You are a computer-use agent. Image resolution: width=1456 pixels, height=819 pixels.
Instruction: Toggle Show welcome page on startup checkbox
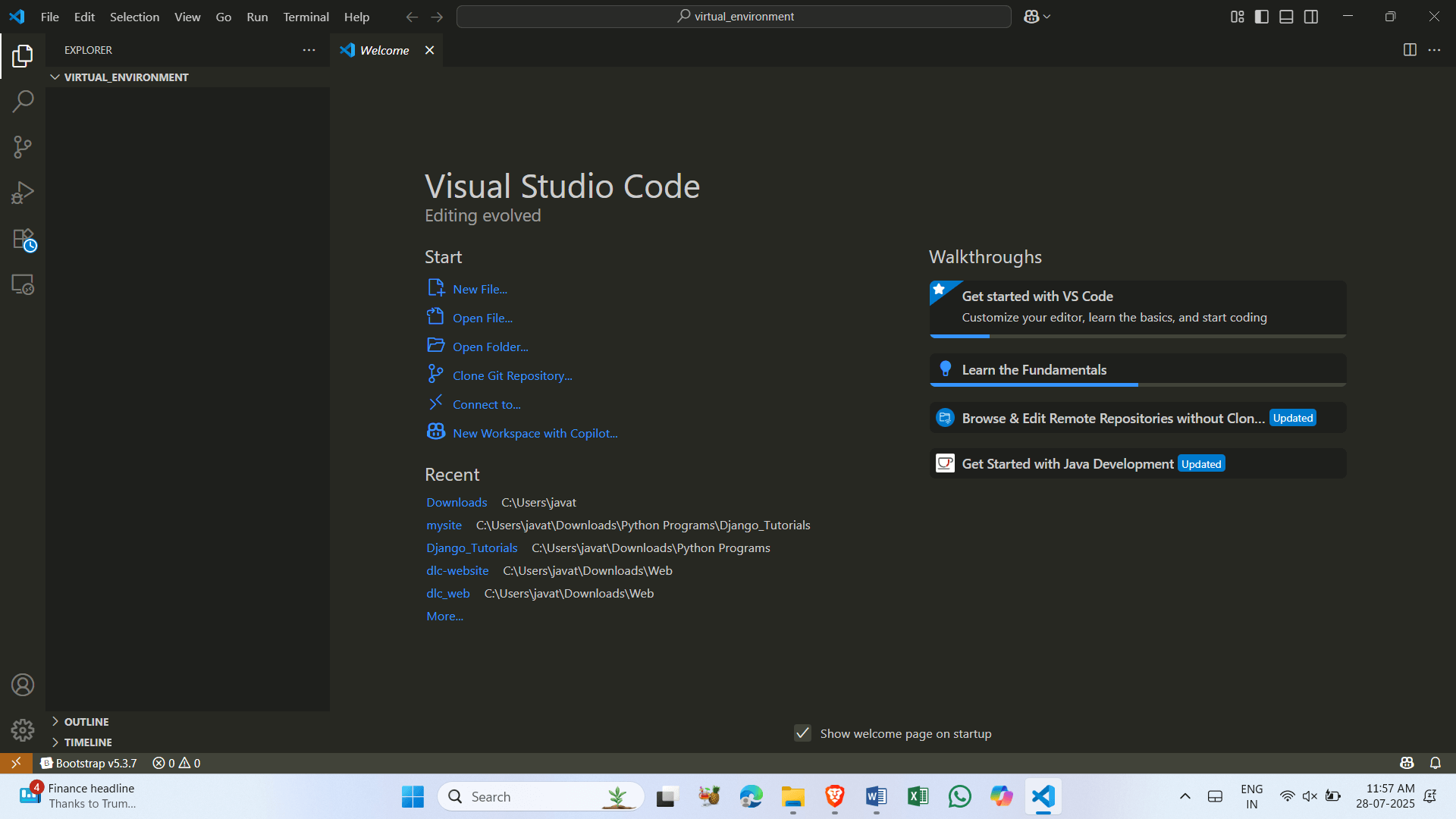tap(802, 733)
